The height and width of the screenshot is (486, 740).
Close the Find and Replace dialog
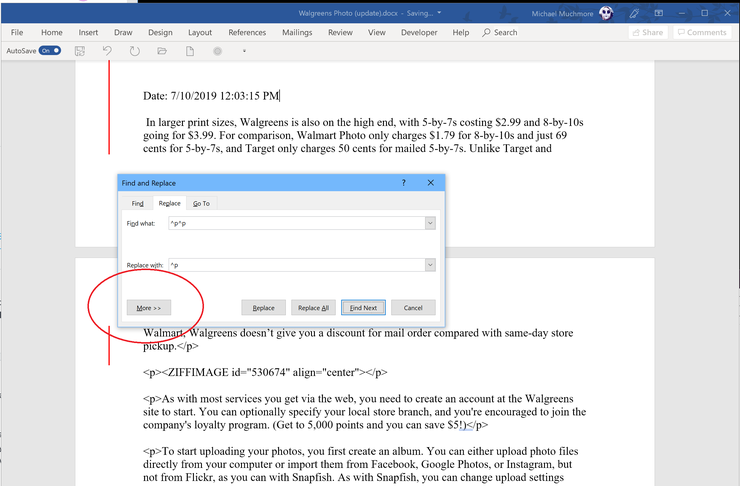pos(432,183)
